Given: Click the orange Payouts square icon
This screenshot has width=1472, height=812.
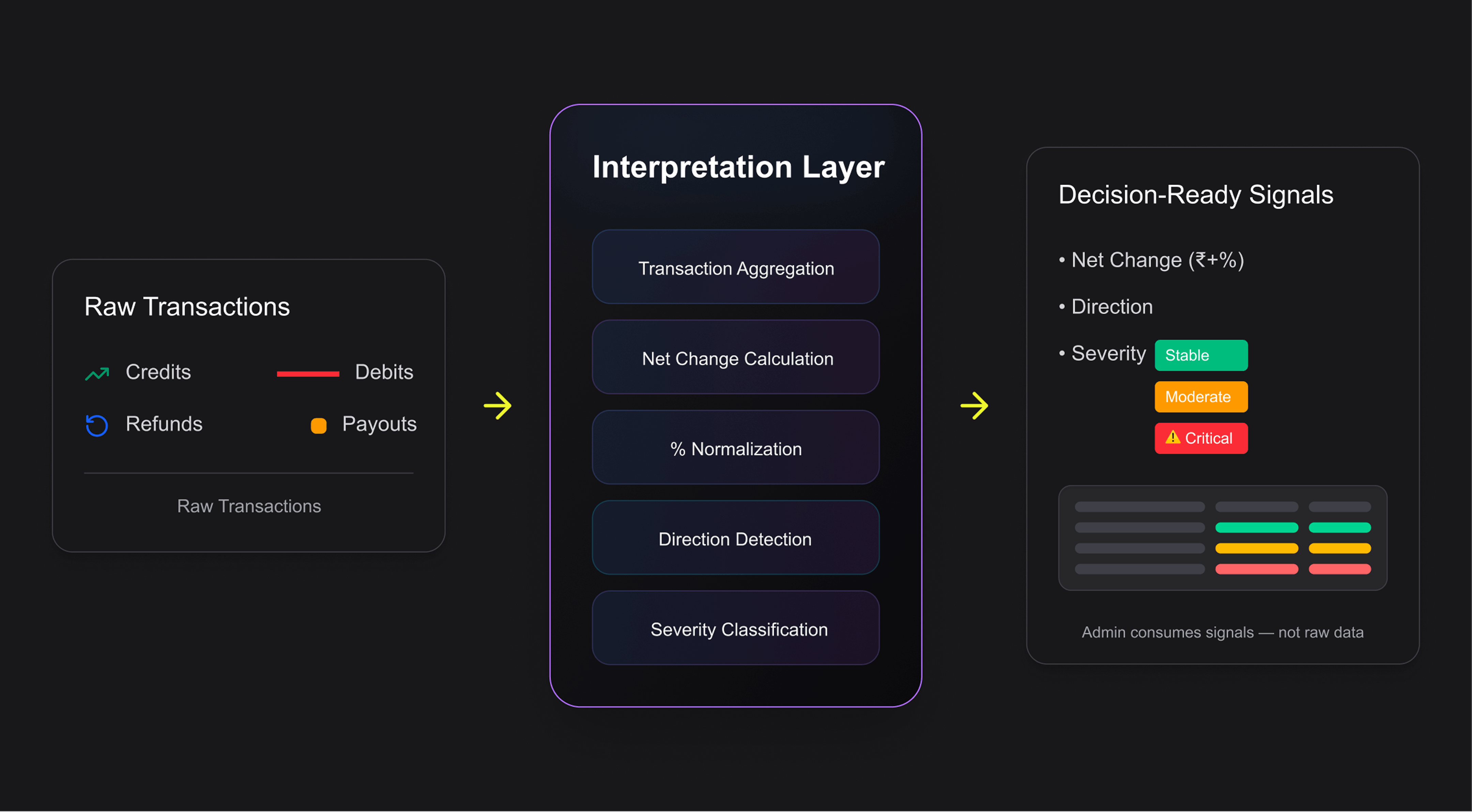Looking at the screenshot, I should click(x=318, y=426).
